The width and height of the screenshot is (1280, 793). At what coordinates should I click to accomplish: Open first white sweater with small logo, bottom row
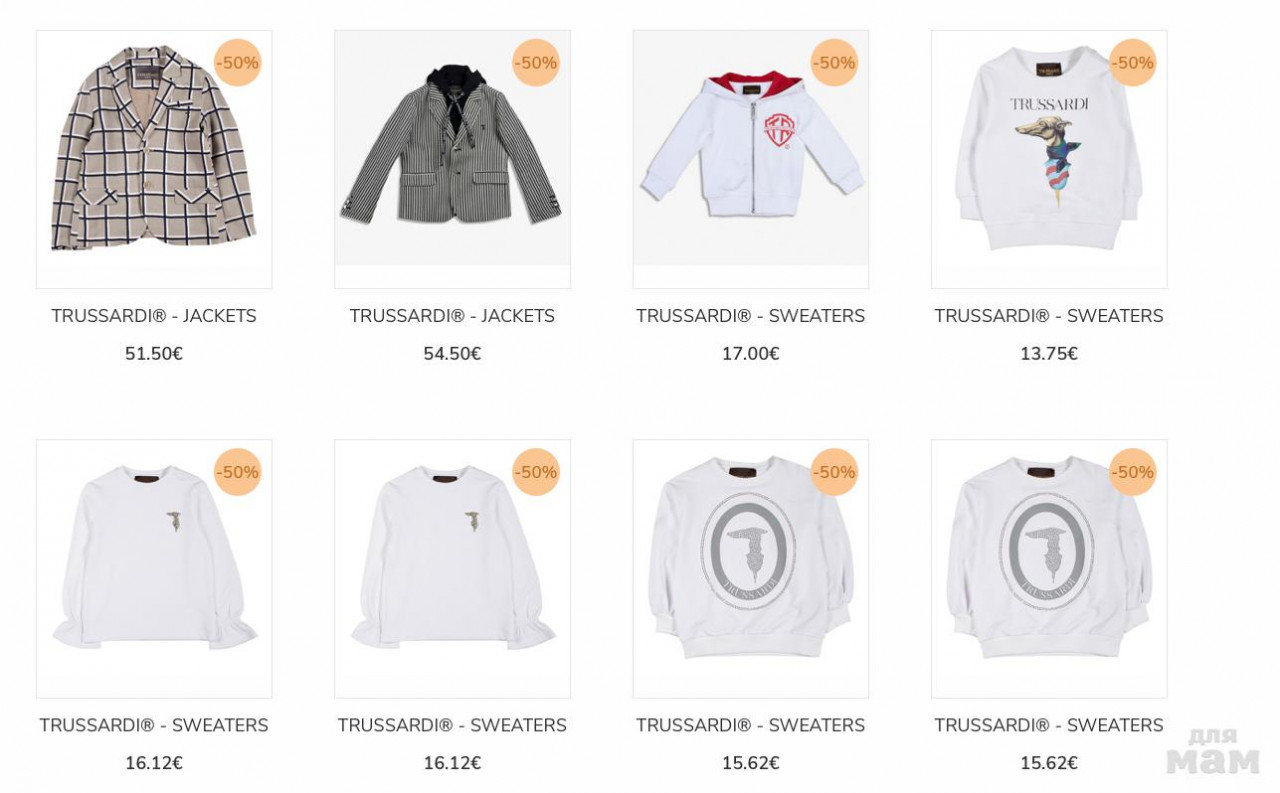tap(154, 568)
